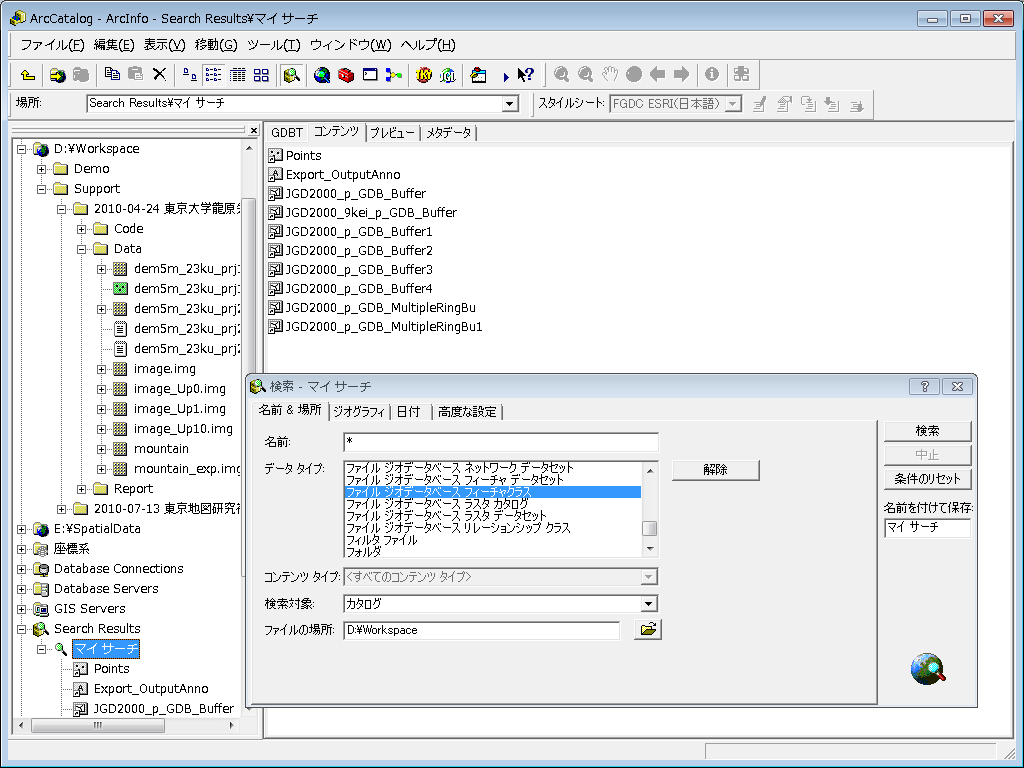Open the red ArcToolbox icon

[x=345, y=75]
